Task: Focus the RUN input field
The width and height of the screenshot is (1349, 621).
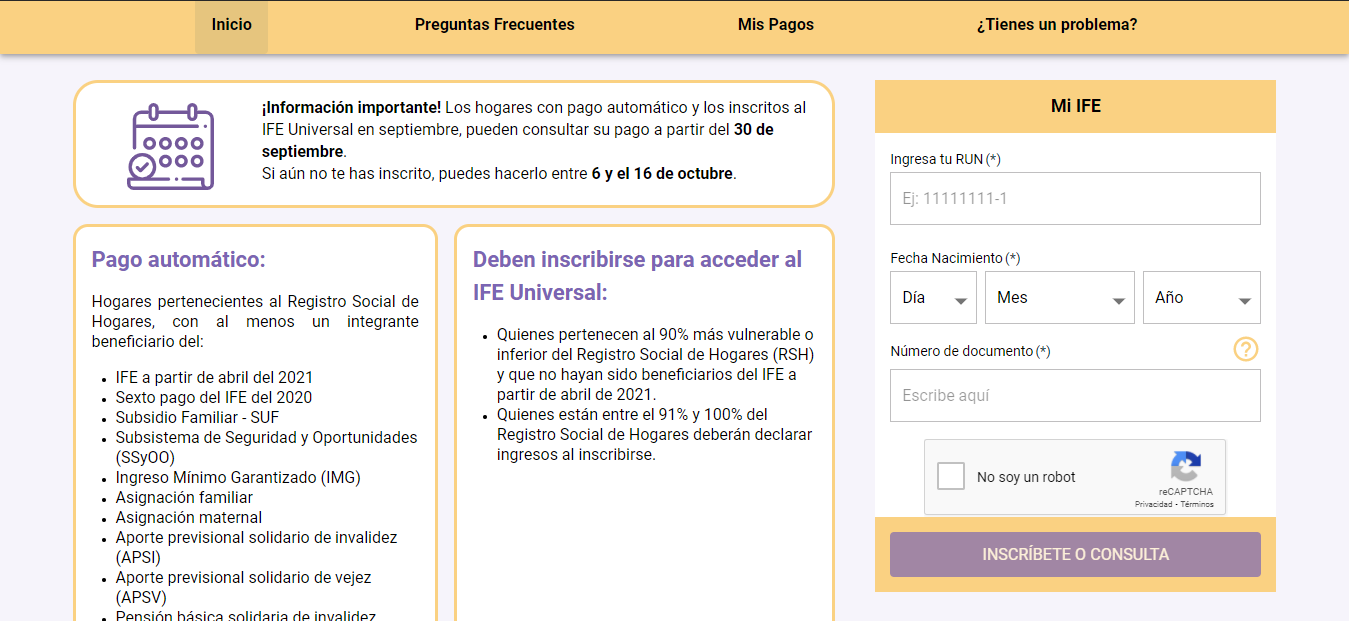Action: (1075, 199)
